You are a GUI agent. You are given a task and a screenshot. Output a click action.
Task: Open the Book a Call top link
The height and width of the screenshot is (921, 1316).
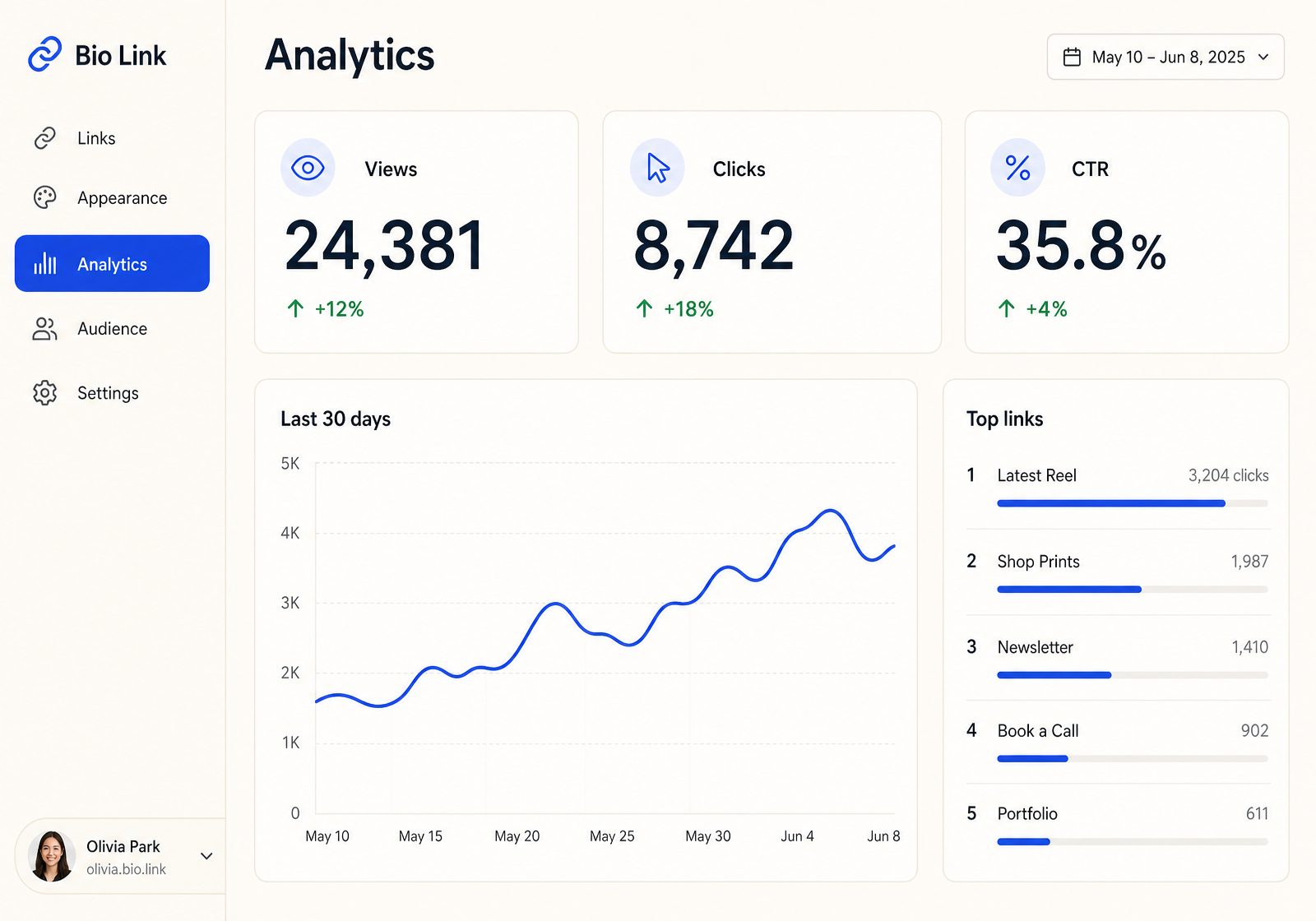pos(1038,731)
